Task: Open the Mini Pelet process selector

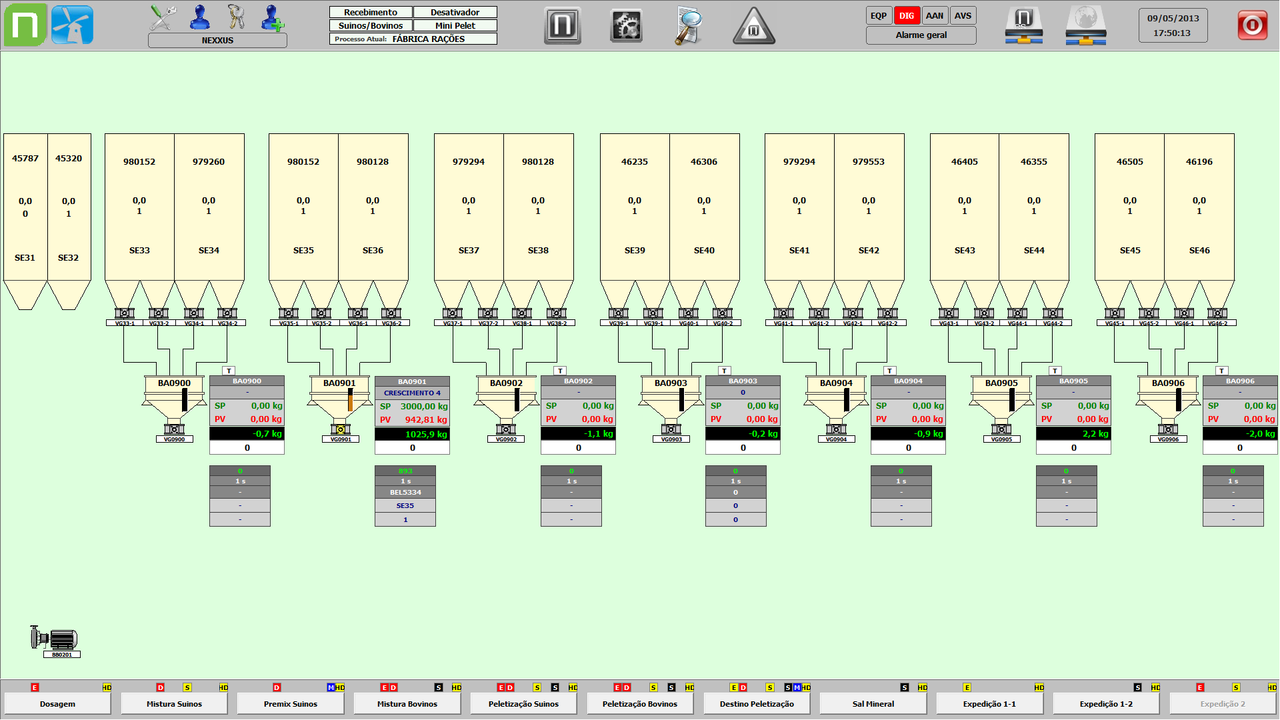Action: [455, 25]
